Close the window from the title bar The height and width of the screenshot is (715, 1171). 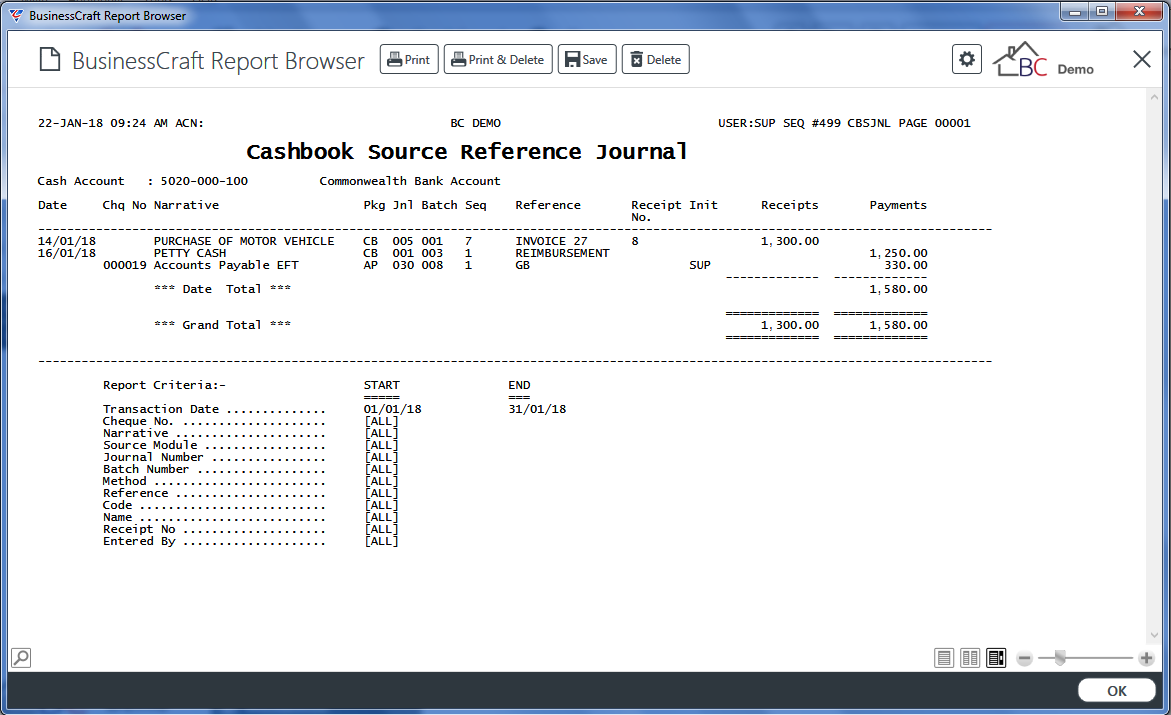click(1140, 11)
